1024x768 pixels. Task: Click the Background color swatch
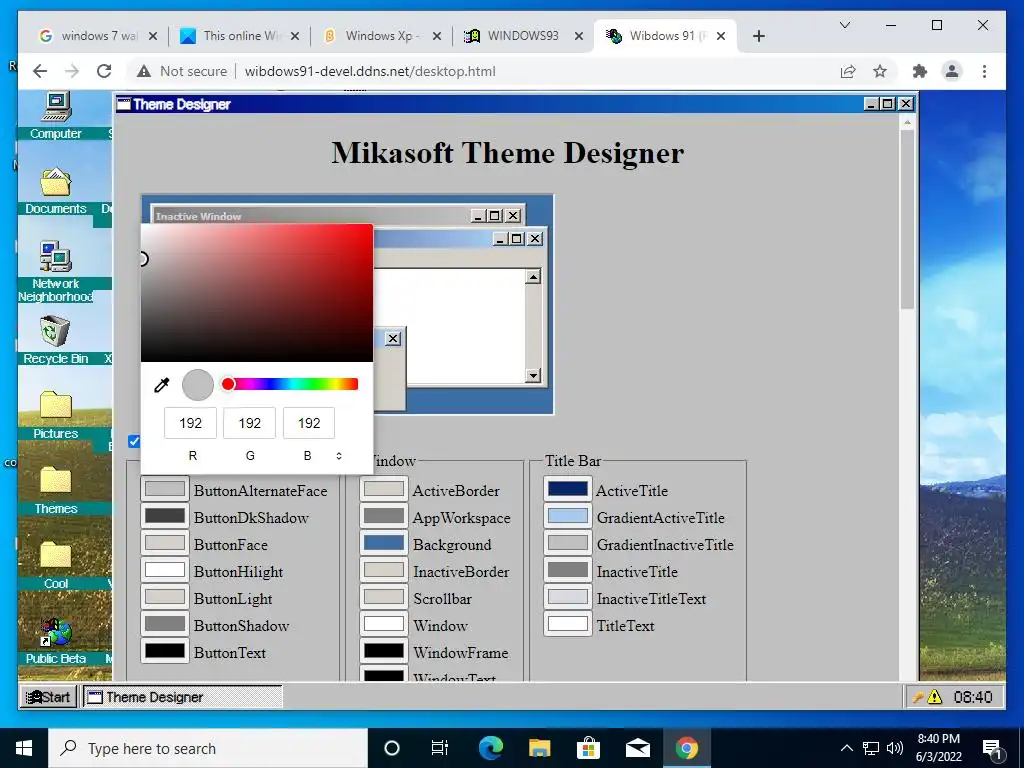tap(383, 543)
